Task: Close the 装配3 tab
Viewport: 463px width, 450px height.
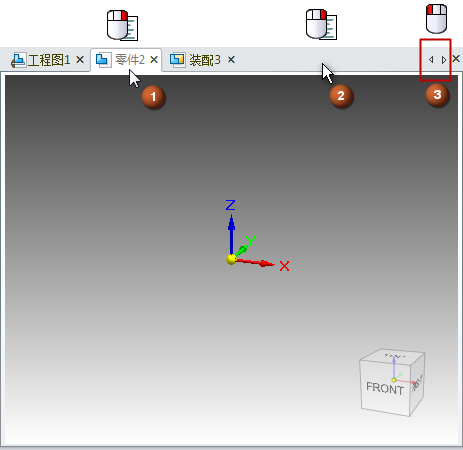Action: pos(231,60)
